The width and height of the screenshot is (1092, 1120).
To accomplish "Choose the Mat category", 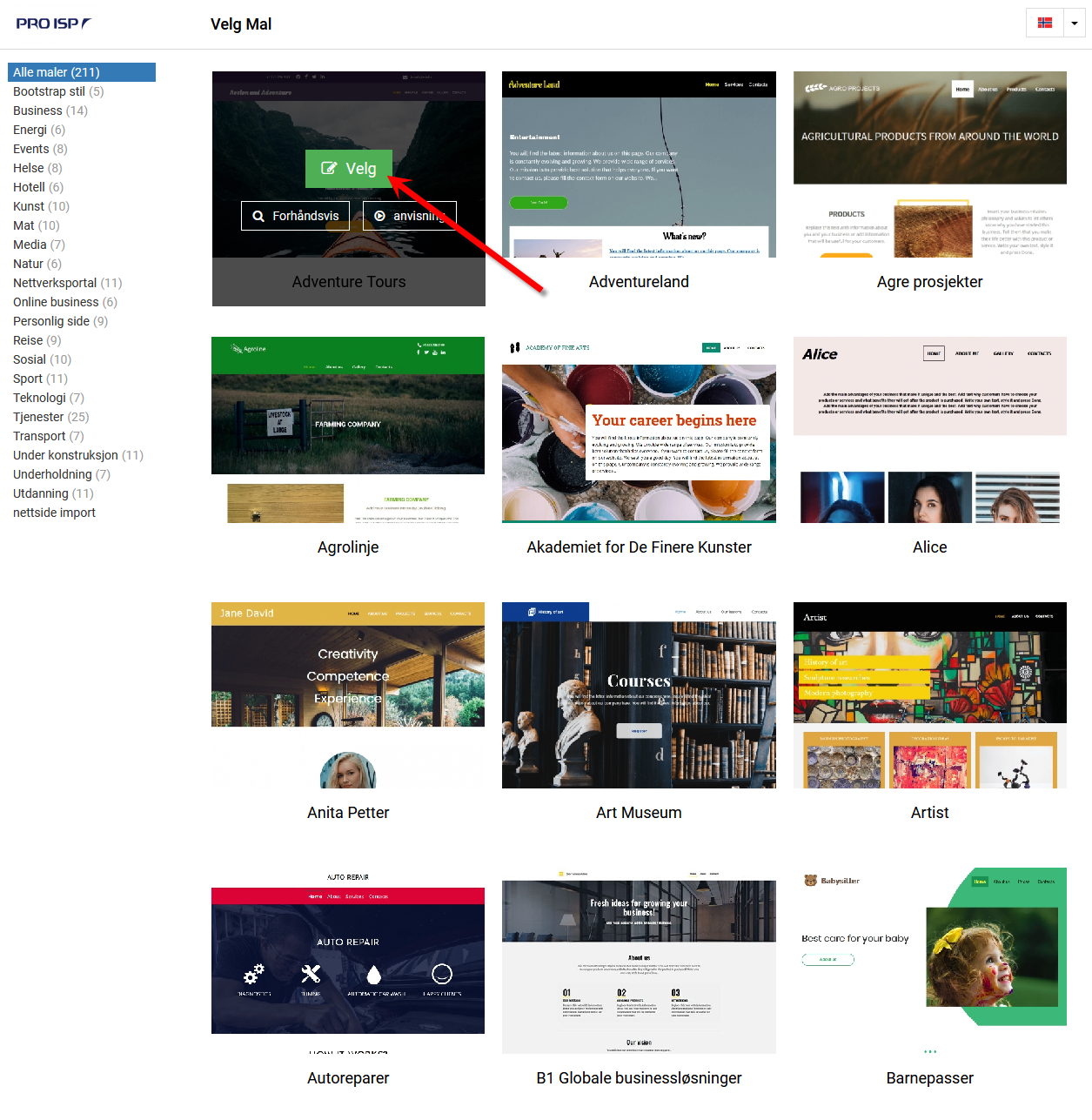I will click(37, 225).
